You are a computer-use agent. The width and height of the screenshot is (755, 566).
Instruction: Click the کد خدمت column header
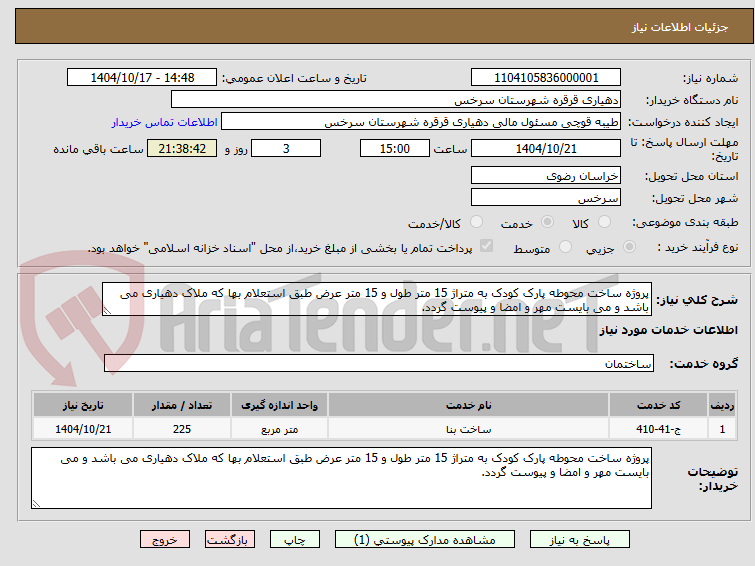(658, 405)
